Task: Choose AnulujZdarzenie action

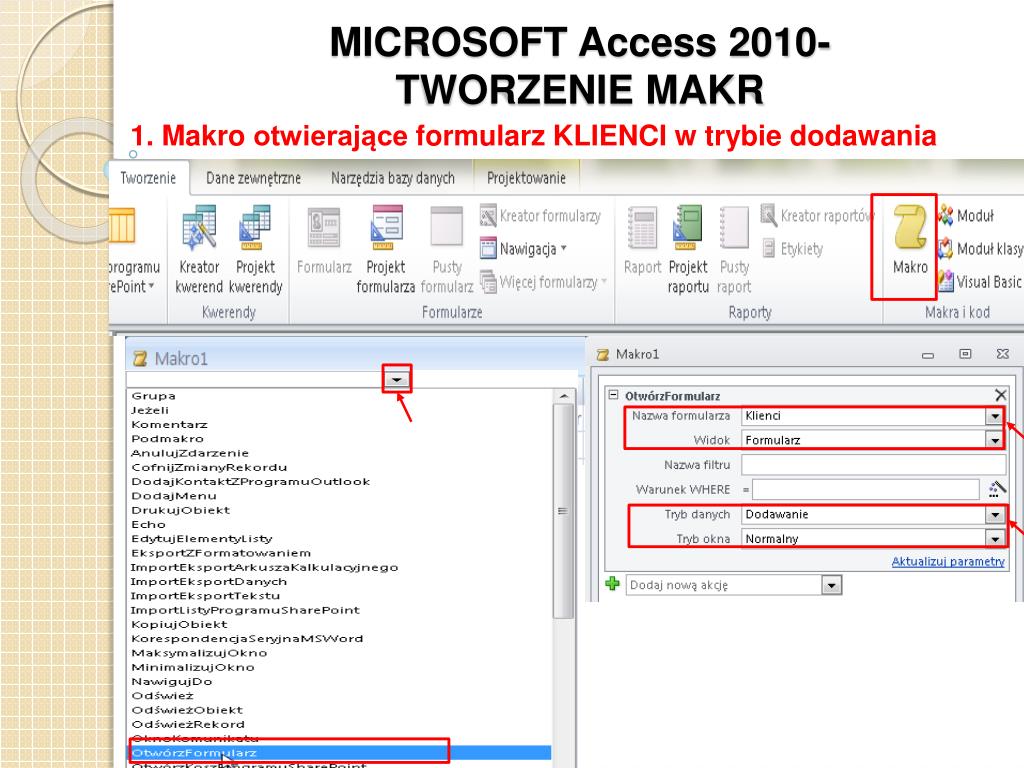Action: [x=190, y=453]
